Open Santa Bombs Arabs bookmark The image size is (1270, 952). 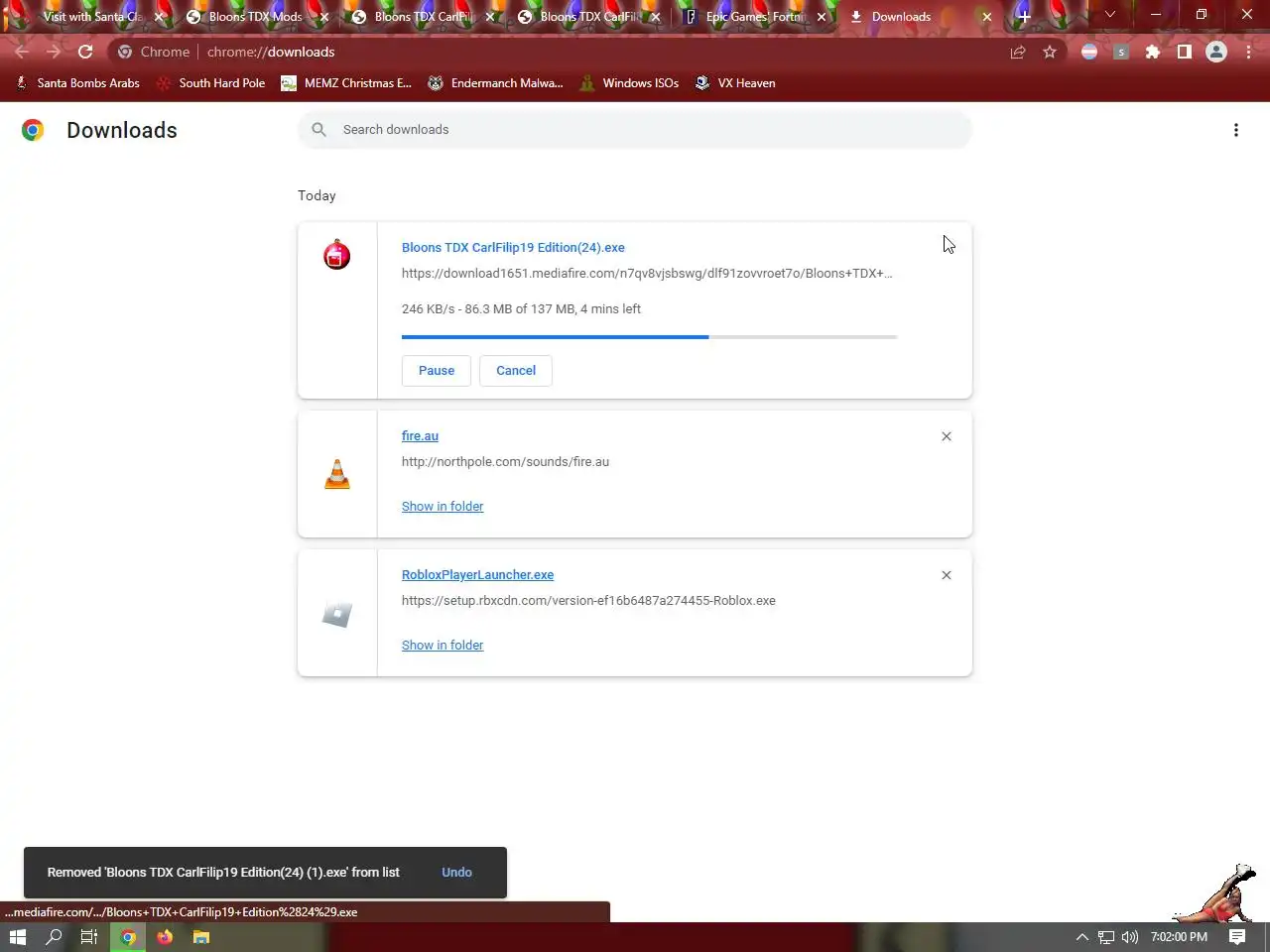77,83
